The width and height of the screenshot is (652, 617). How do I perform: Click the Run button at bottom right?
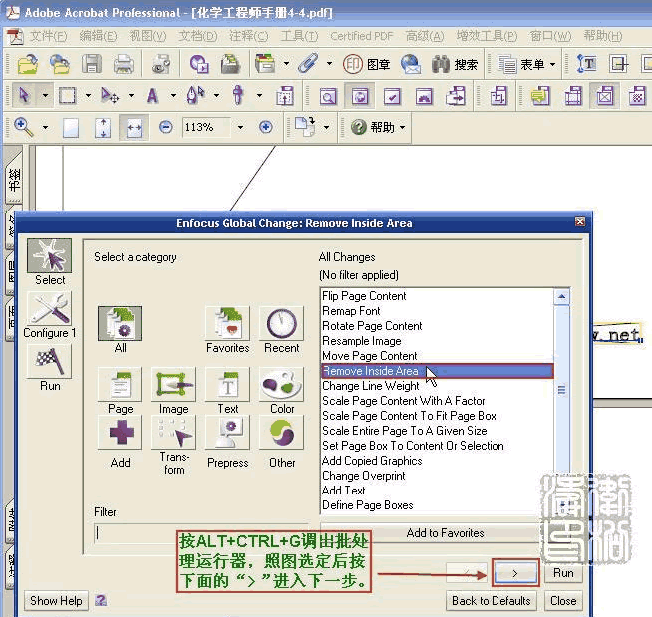coord(563,573)
